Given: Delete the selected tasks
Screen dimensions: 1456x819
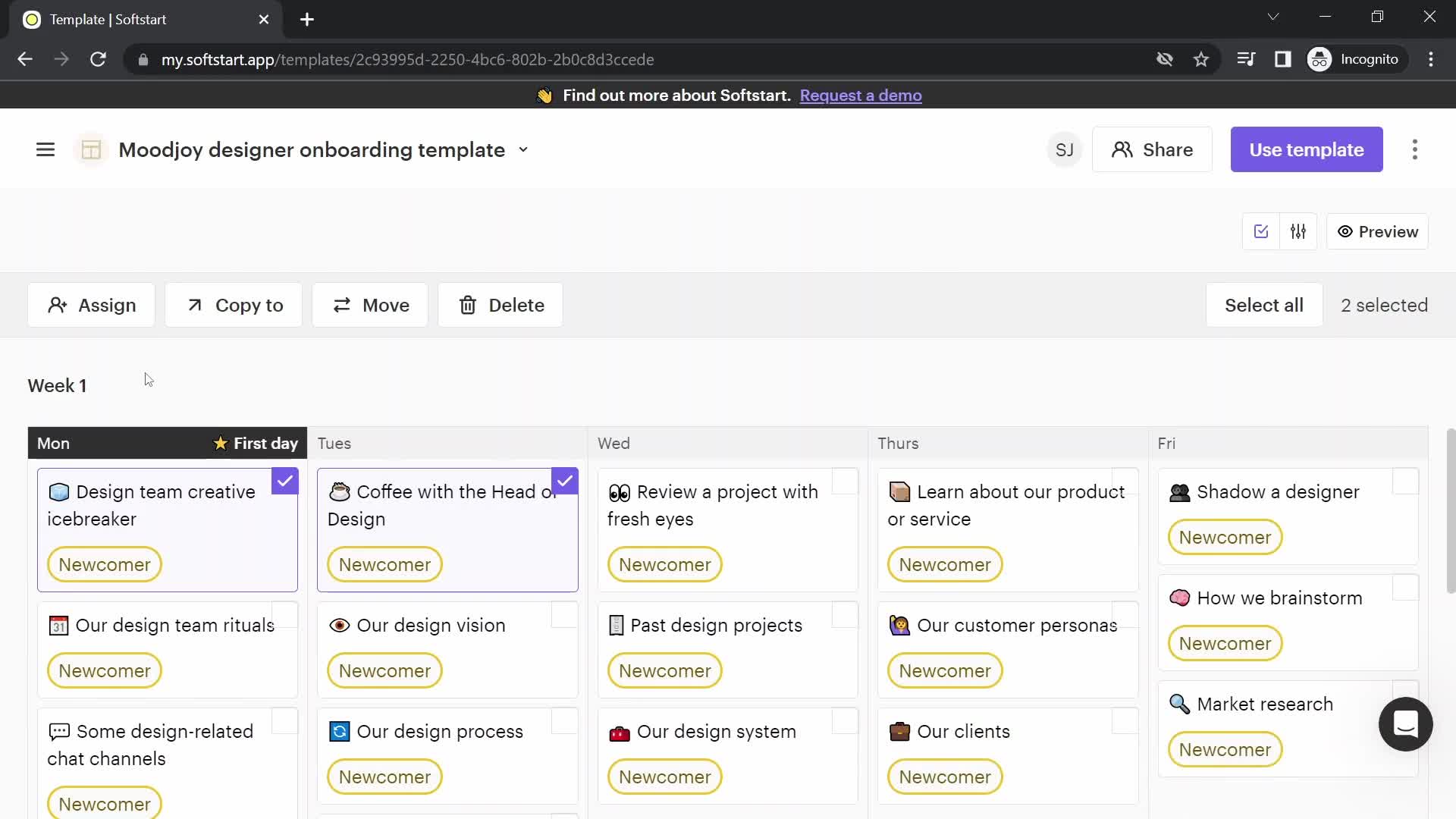Looking at the screenshot, I should click(x=500, y=305).
